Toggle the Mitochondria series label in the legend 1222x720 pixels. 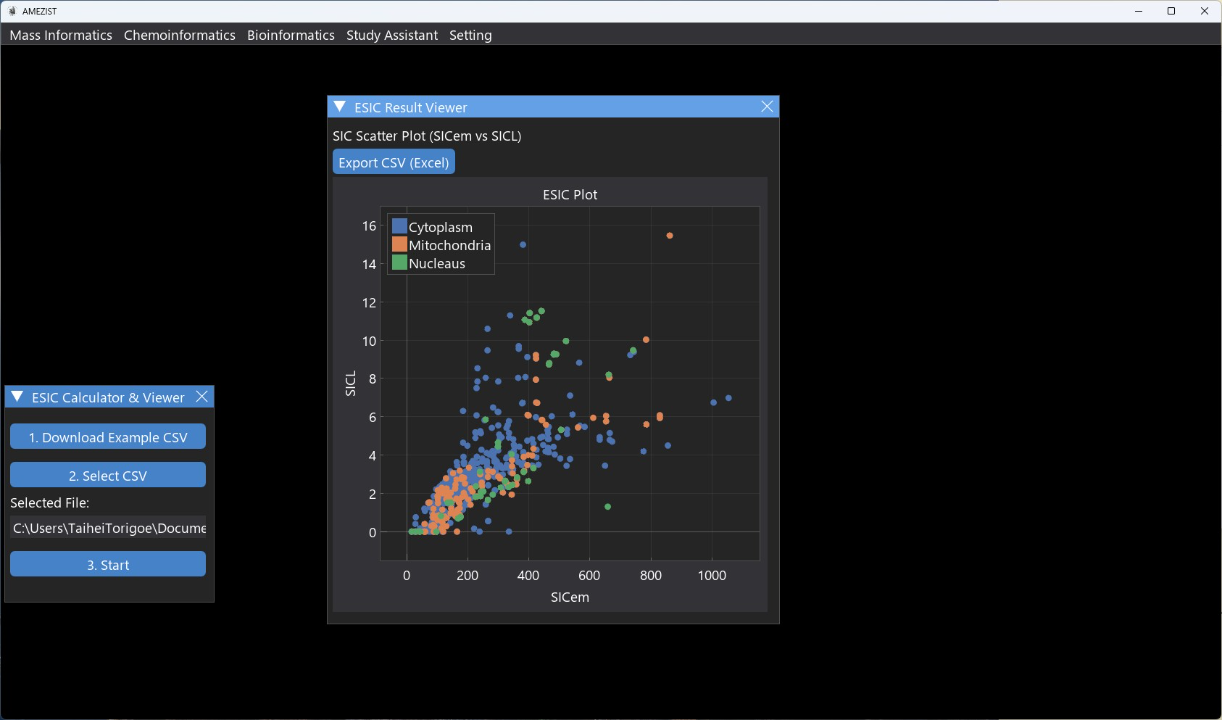click(449, 245)
